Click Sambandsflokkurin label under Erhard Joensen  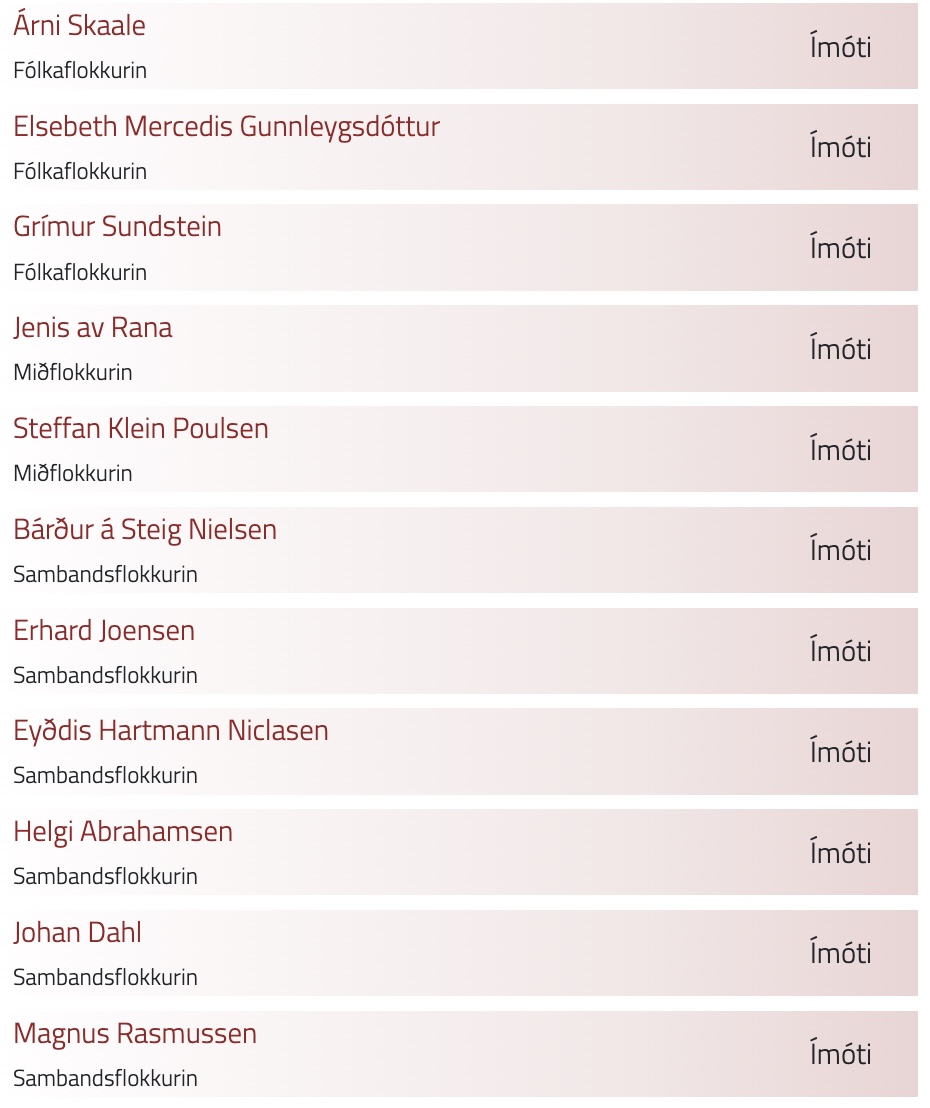pyautogui.click(x=105, y=675)
